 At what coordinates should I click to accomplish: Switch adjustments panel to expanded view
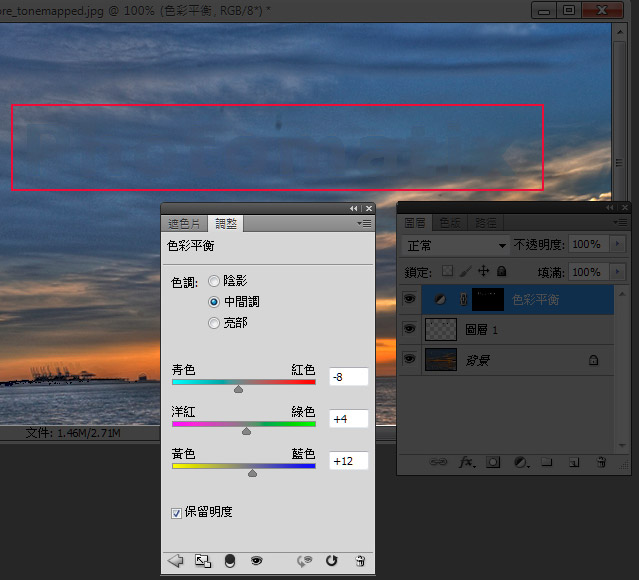pyautogui.click(x=203, y=561)
